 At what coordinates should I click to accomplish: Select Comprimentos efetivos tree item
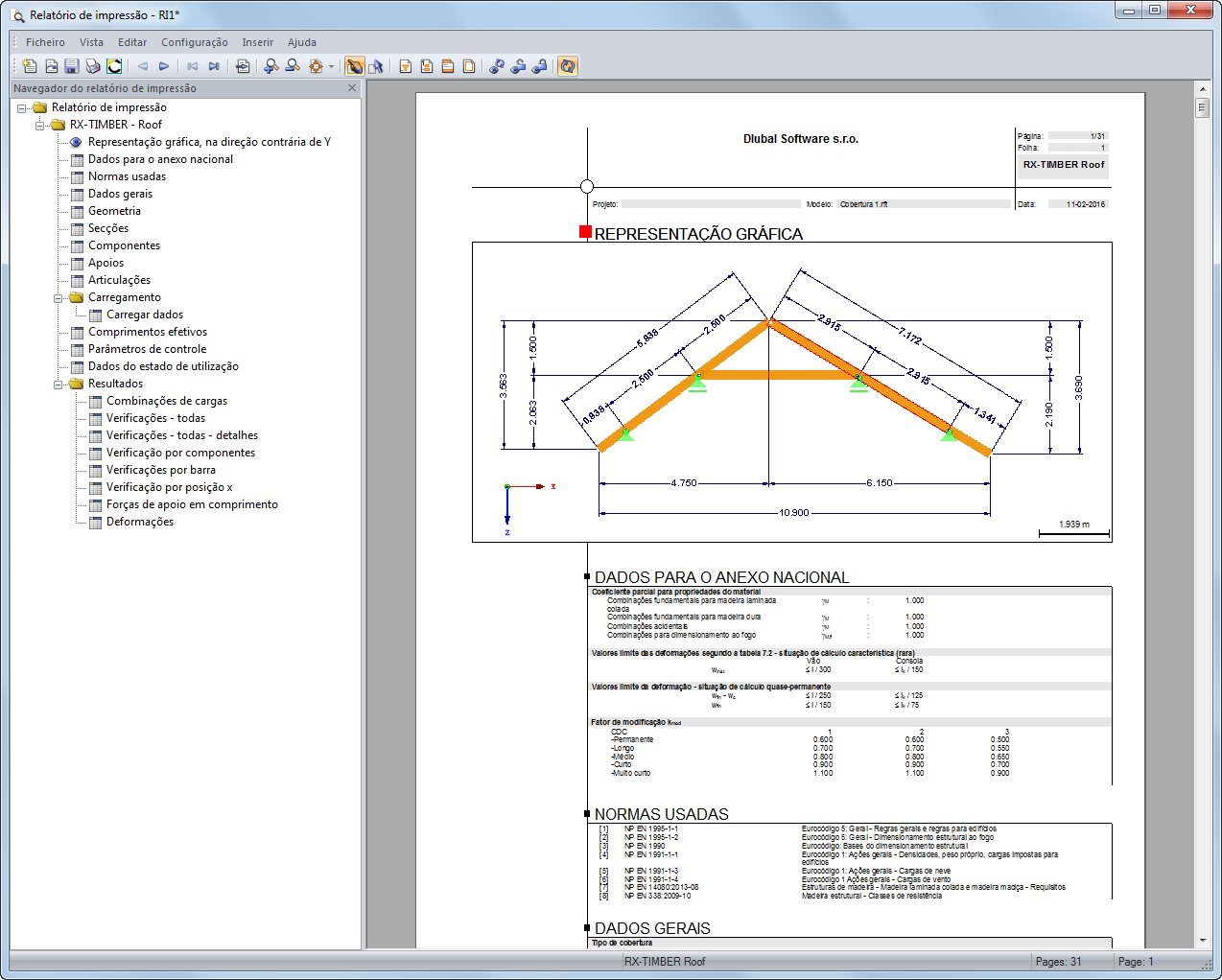click(x=148, y=332)
